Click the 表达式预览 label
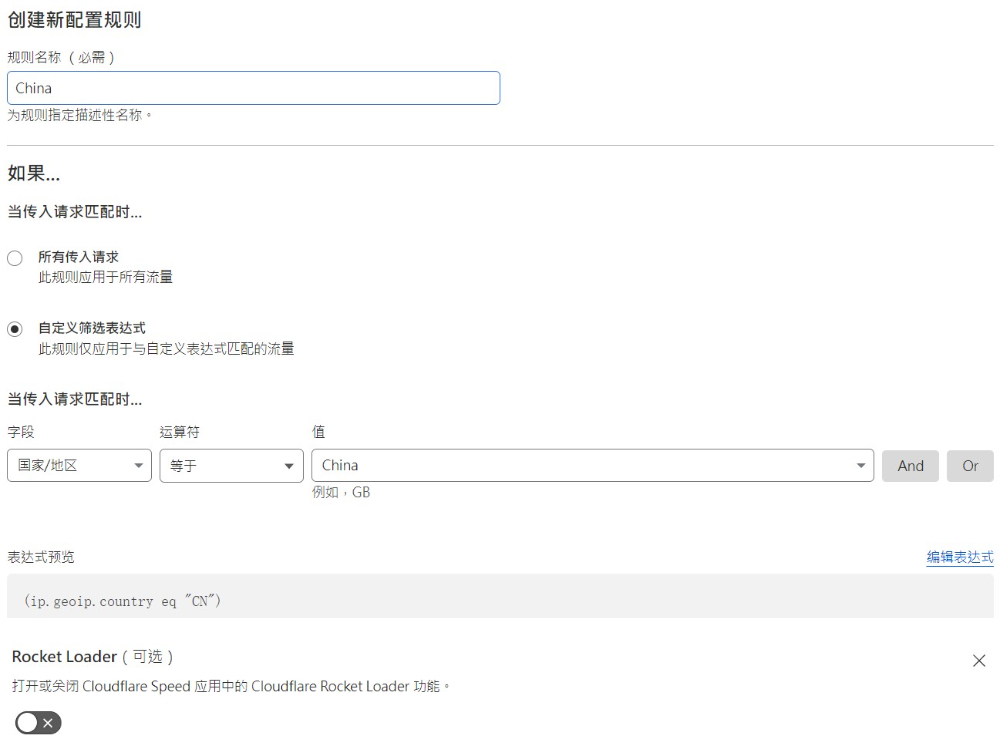 41,557
